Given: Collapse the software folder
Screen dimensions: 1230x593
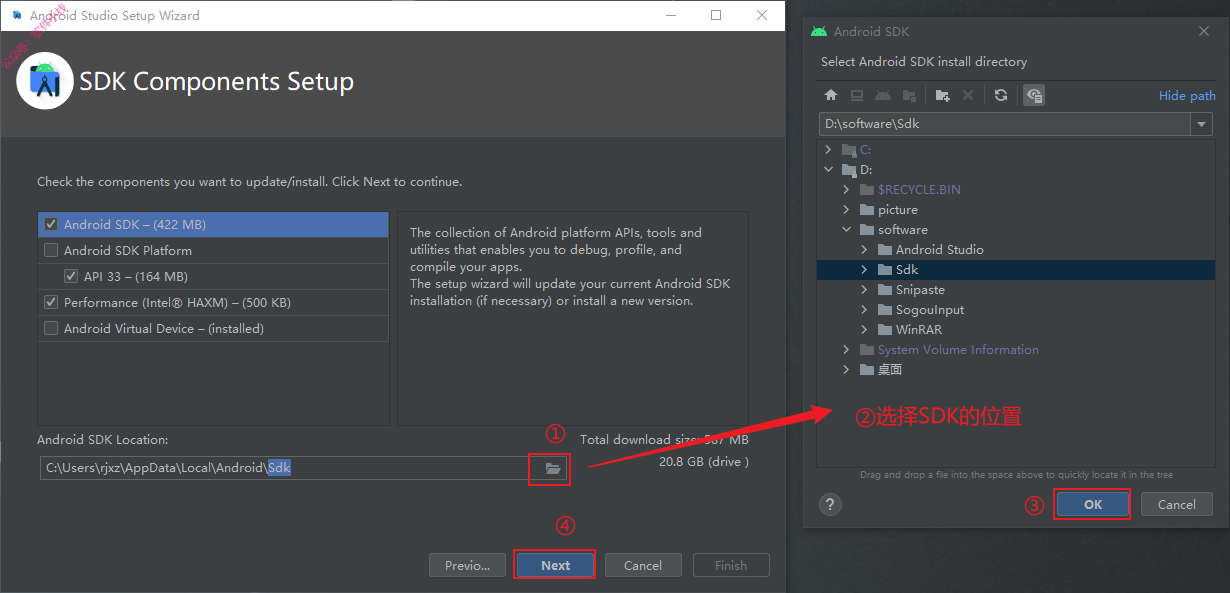Looking at the screenshot, I should click(x=846, y=230).
